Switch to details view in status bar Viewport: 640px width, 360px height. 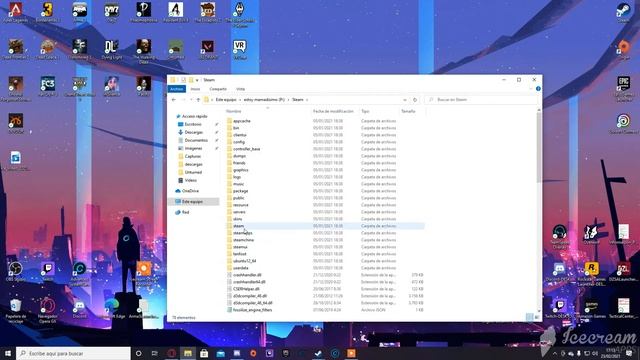(529, 317)
